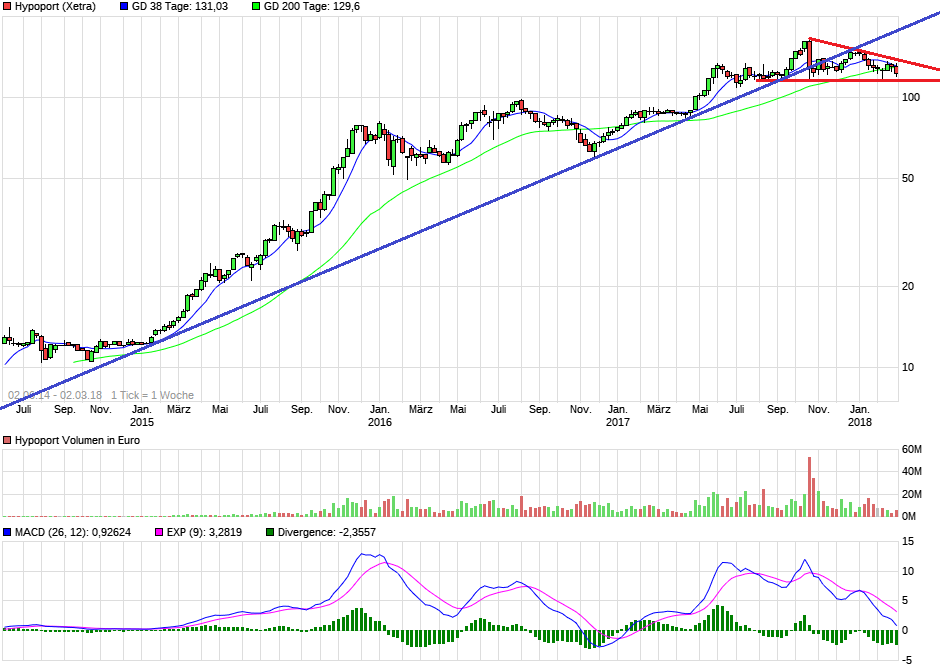
Task: Select the 'GD 38 Tage: 131,03' label
Action: (180, 7)
